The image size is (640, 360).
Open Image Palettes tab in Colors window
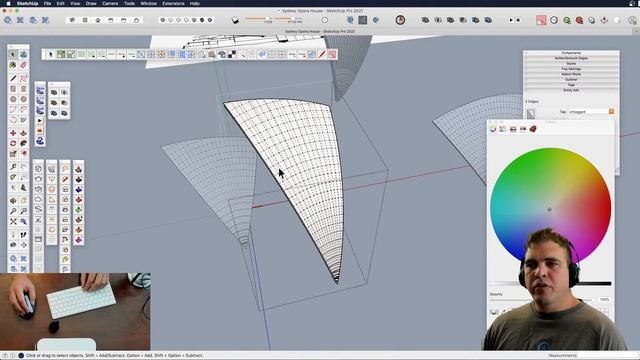523,129
